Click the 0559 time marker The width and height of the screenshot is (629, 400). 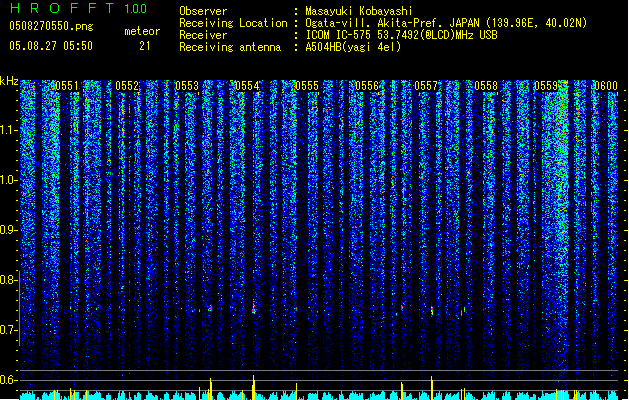tap(546, 86)
